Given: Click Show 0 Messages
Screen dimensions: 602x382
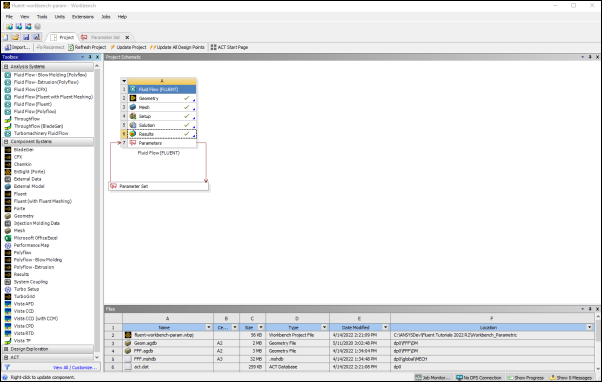Looking at the screenshot, I should [x=571, y=378].
